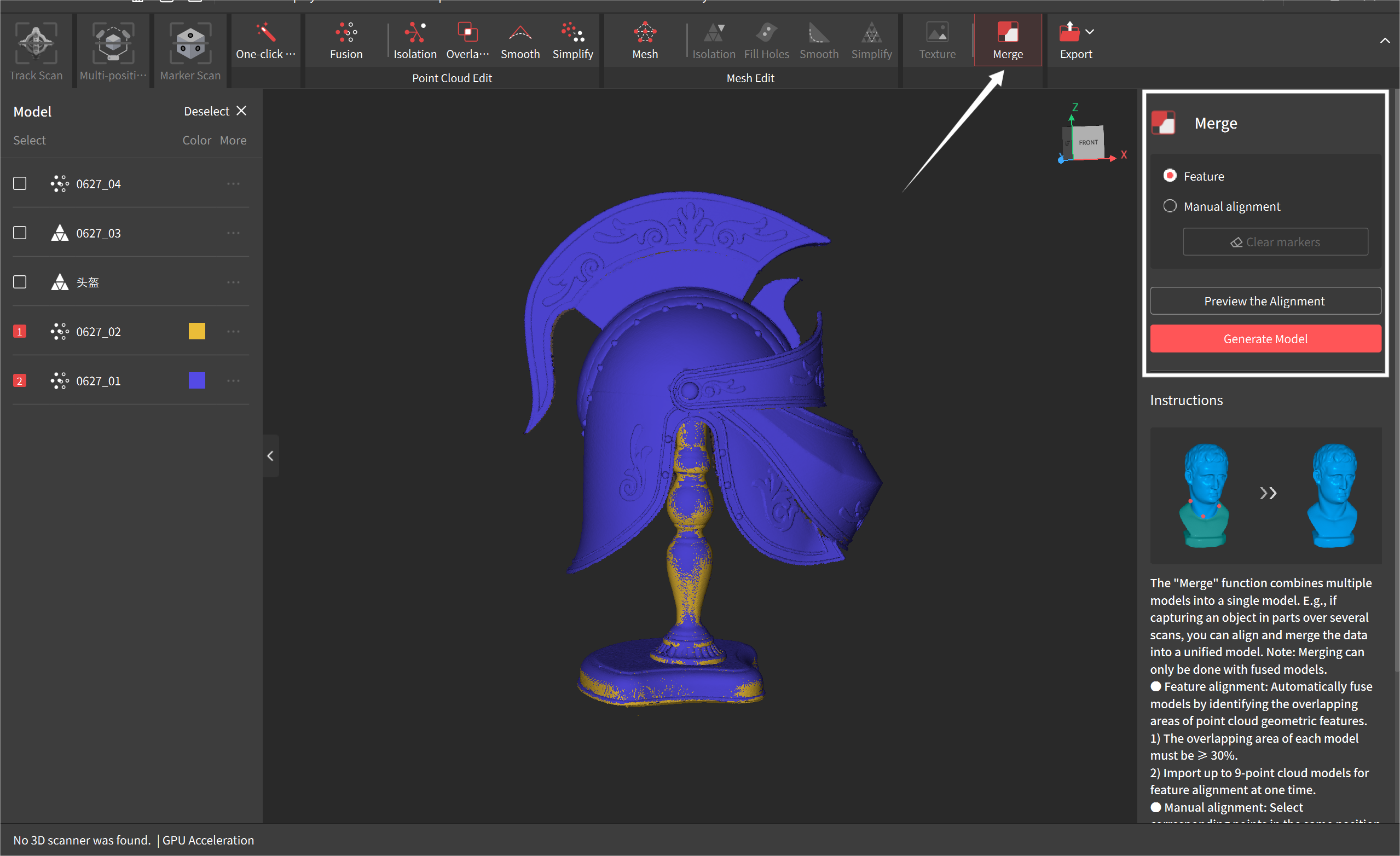Image resolution: width=1400 pixels, height=856 pixels.
Task: Check the 头盔 model checkbox
Action: tap(20, 282)
